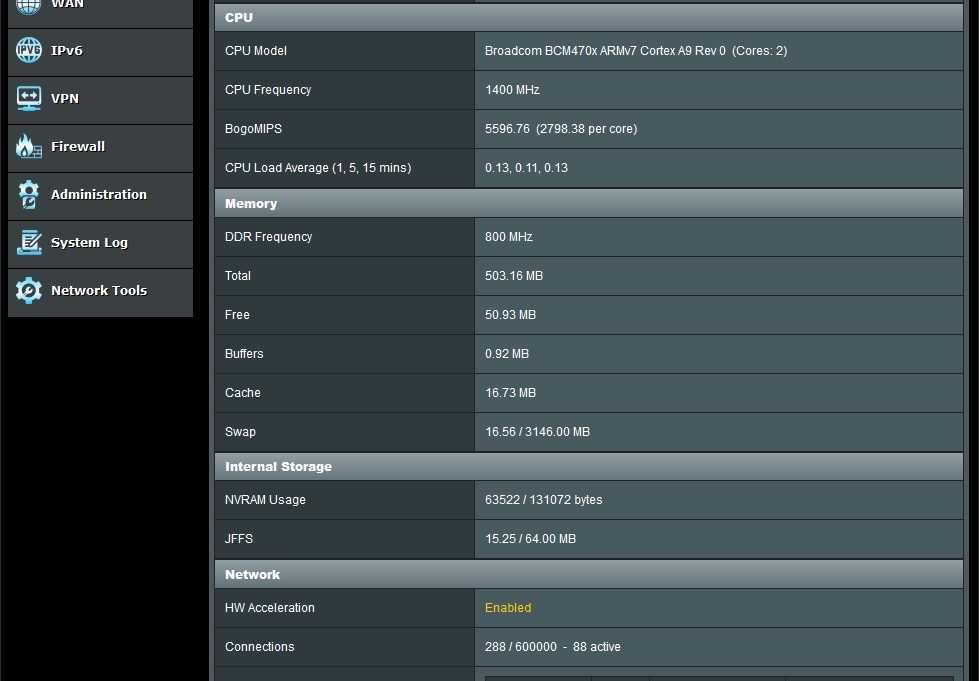
Task: Open Network Tools in the sidebar
Action: [x=101, y=291]
